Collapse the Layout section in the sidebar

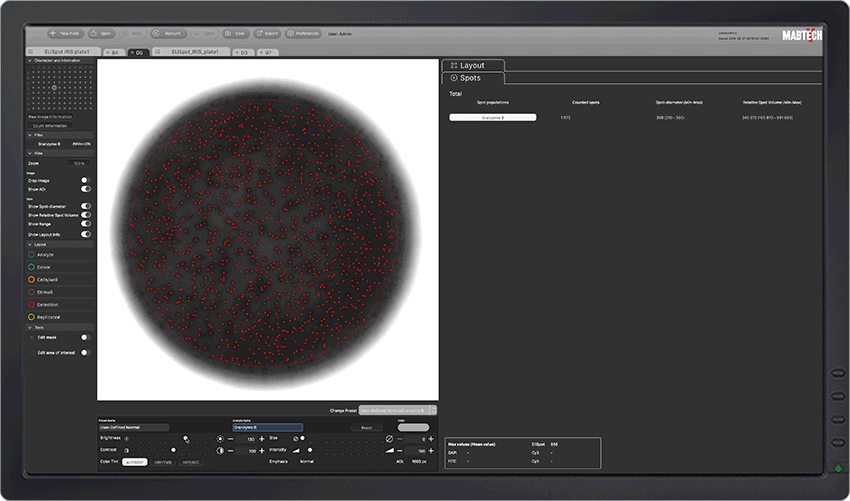tap(29, 244)
